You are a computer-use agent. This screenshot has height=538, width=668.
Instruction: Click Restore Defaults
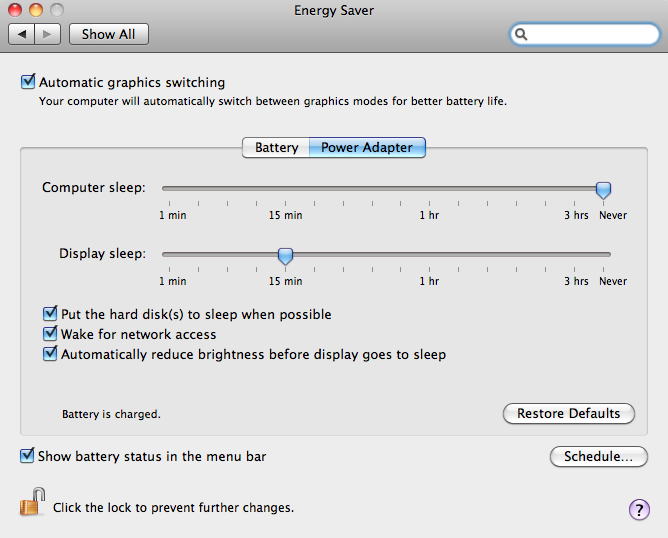pyautogui.click(x=569, y=413)
